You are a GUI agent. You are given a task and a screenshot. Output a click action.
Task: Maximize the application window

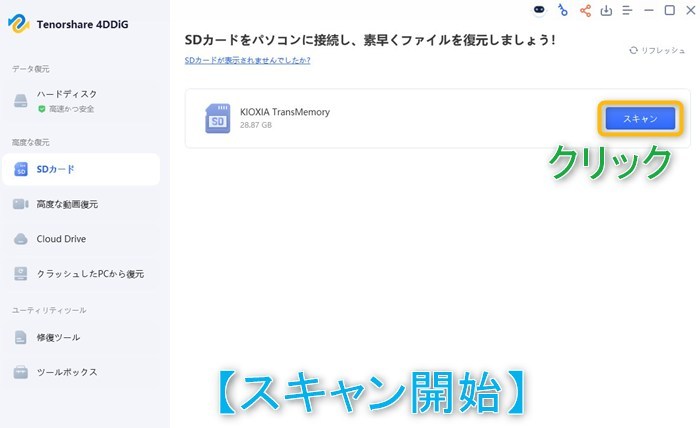tap(670, 10)
